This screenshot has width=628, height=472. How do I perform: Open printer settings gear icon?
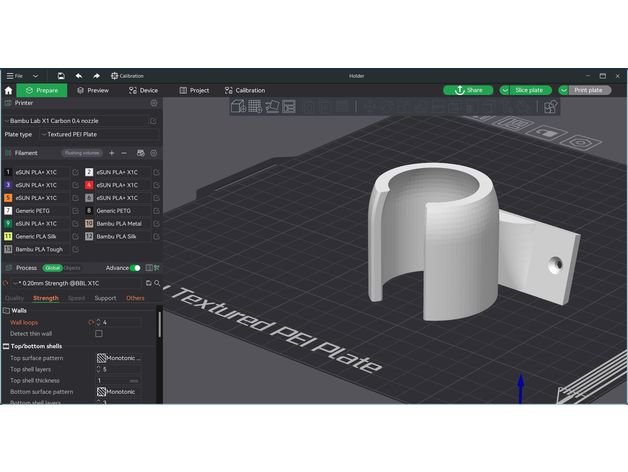point(153,103)
